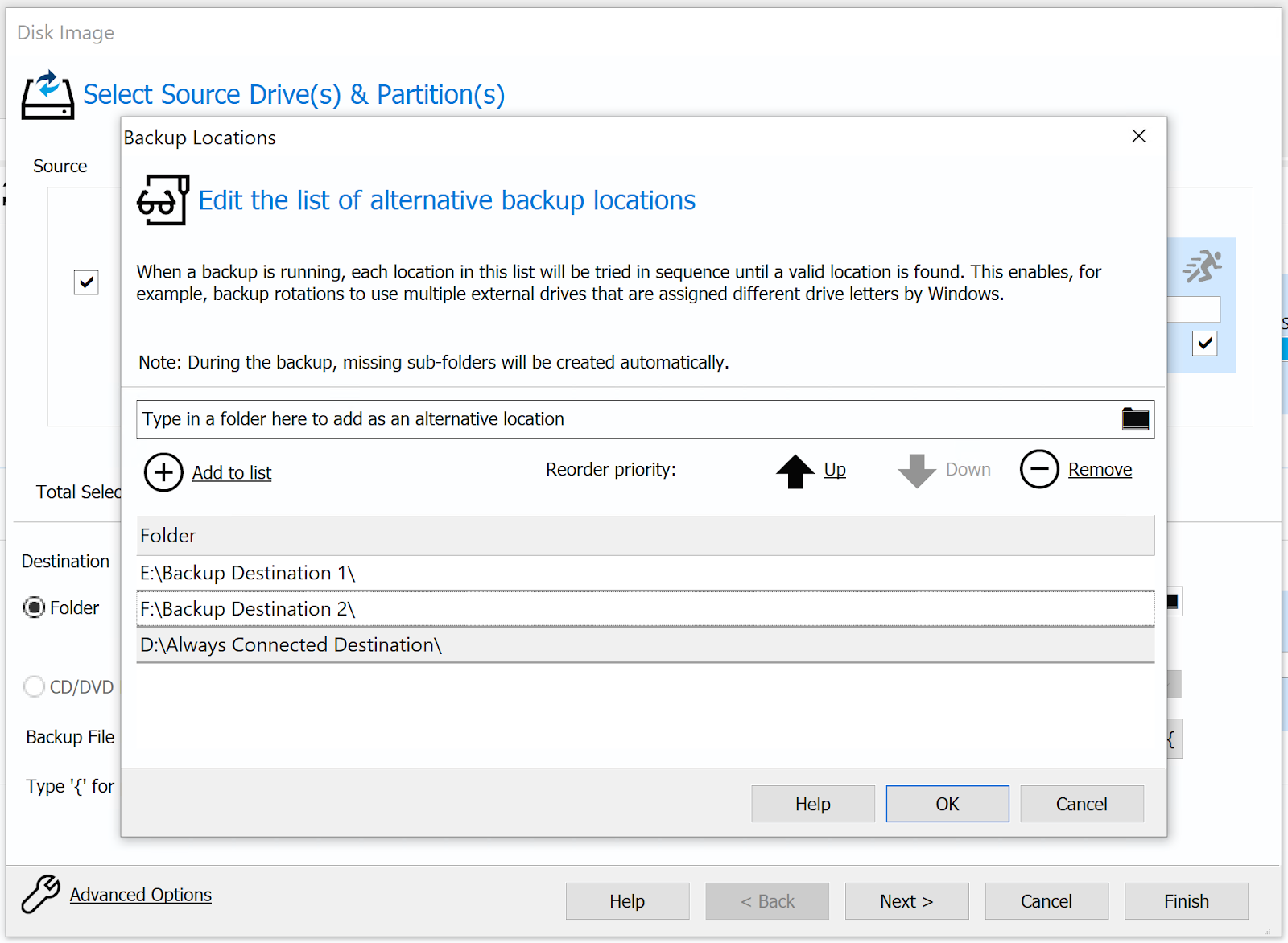
Task: Click the running figure icon at right
Action: point(1203,266)
